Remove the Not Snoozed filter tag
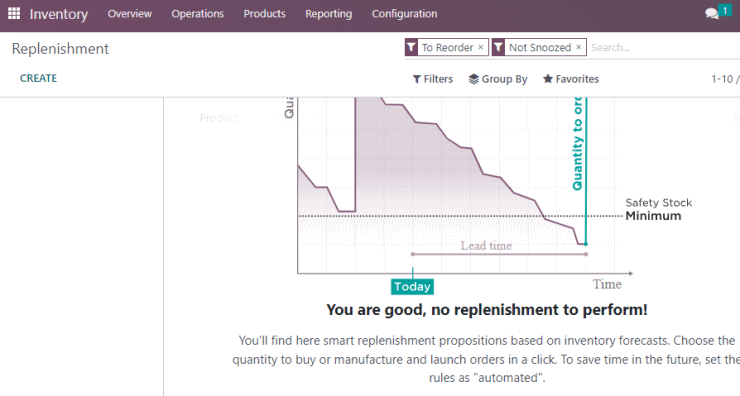 [x=579, y=47]
